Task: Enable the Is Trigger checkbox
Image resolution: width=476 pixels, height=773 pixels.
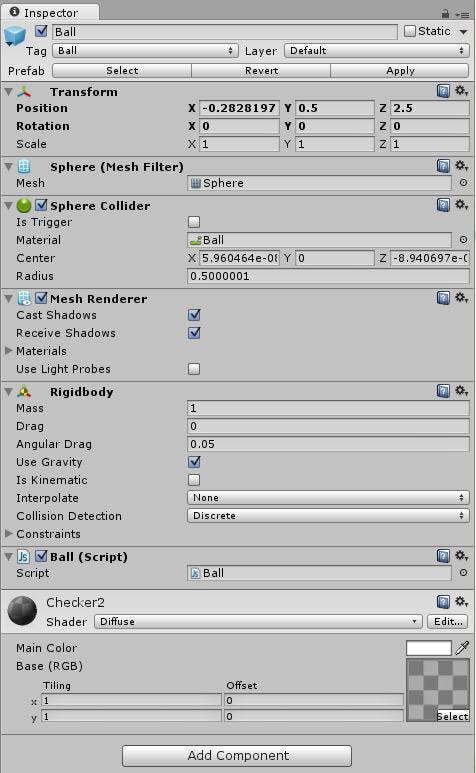Action: 194,222
